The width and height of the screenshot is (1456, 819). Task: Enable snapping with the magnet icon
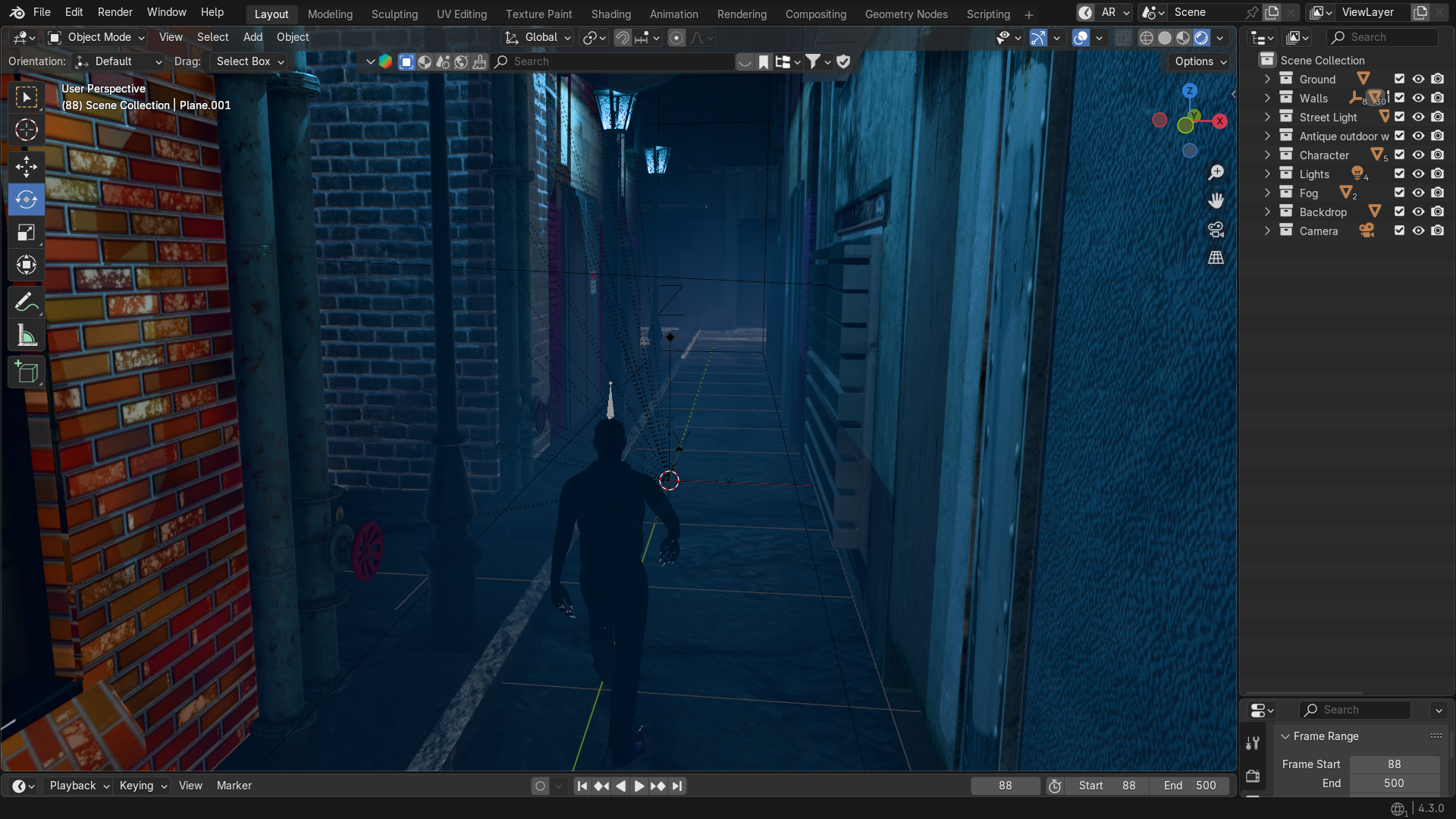[x=622, y=37]
